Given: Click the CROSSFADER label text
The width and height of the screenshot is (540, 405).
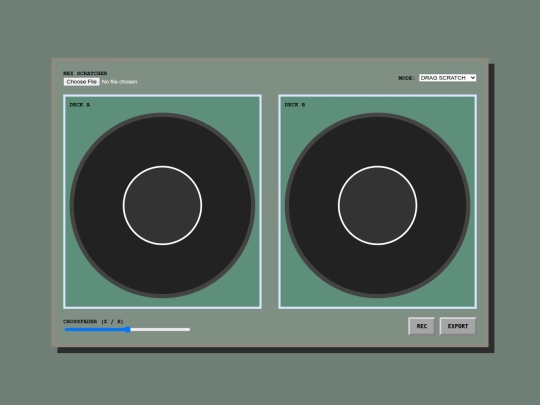Looking at the screenshot, I should click(93, 321).
